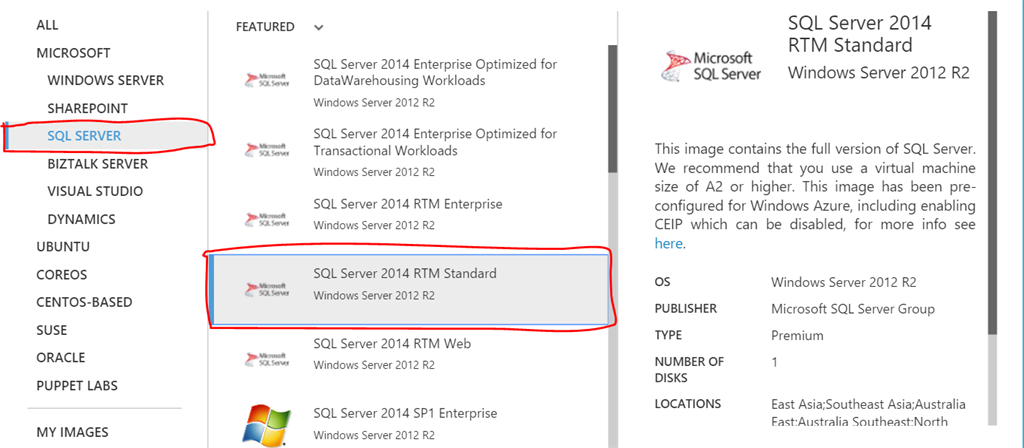1024x448 pixels.
Task: Select SHAREPOINT subcategory
Action: click(87, 108)
